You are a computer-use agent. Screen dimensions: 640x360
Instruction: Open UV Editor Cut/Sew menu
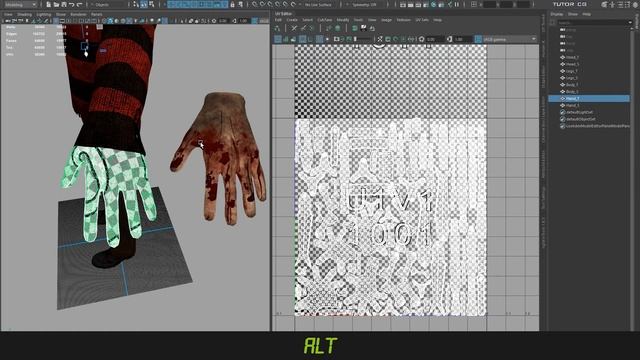(325, 20)
